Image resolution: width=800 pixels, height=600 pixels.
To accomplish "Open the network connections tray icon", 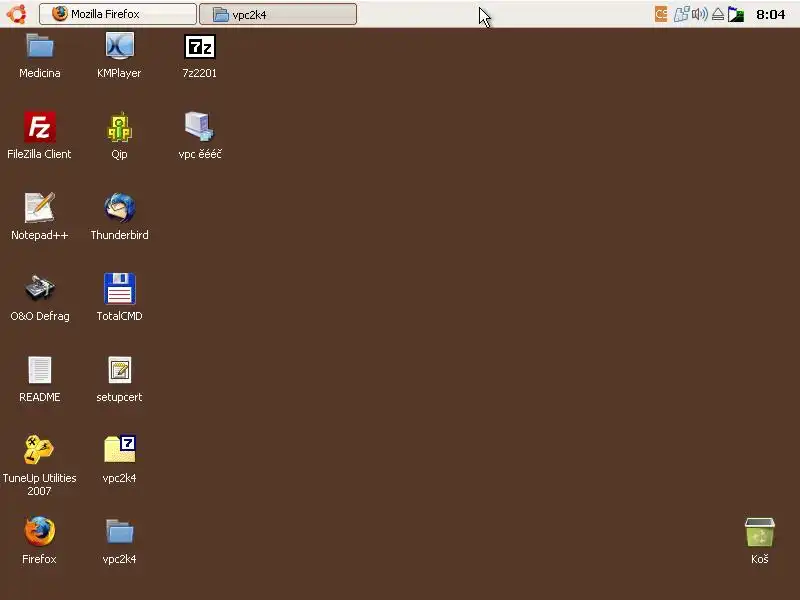I will pyautogui.click(x=682, y=14).
